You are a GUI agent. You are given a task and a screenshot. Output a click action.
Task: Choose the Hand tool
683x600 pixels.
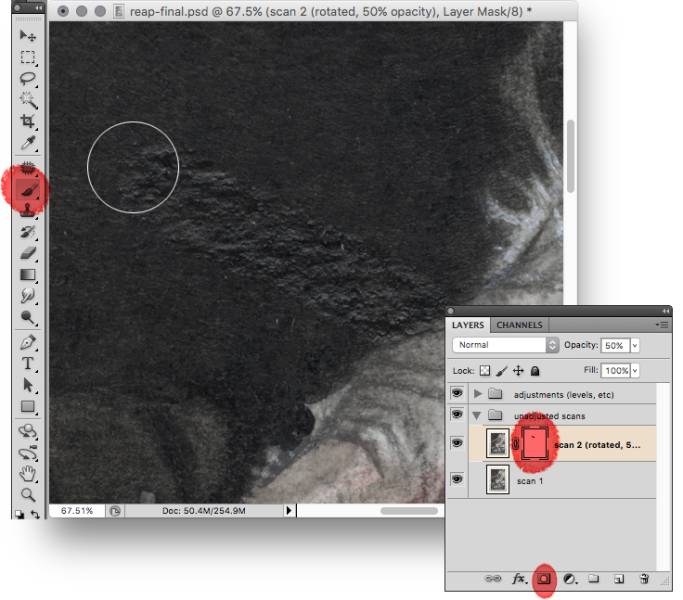pos(28,473)
